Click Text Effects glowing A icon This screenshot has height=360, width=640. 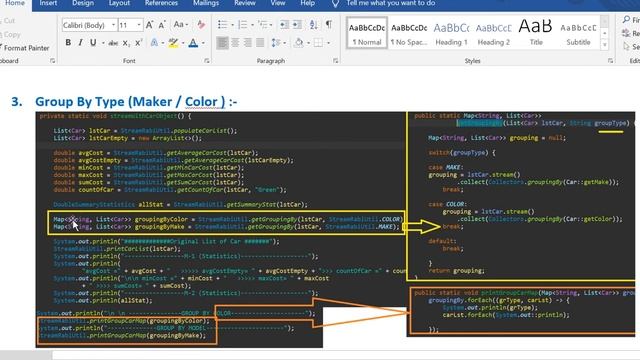click(154, 43)
